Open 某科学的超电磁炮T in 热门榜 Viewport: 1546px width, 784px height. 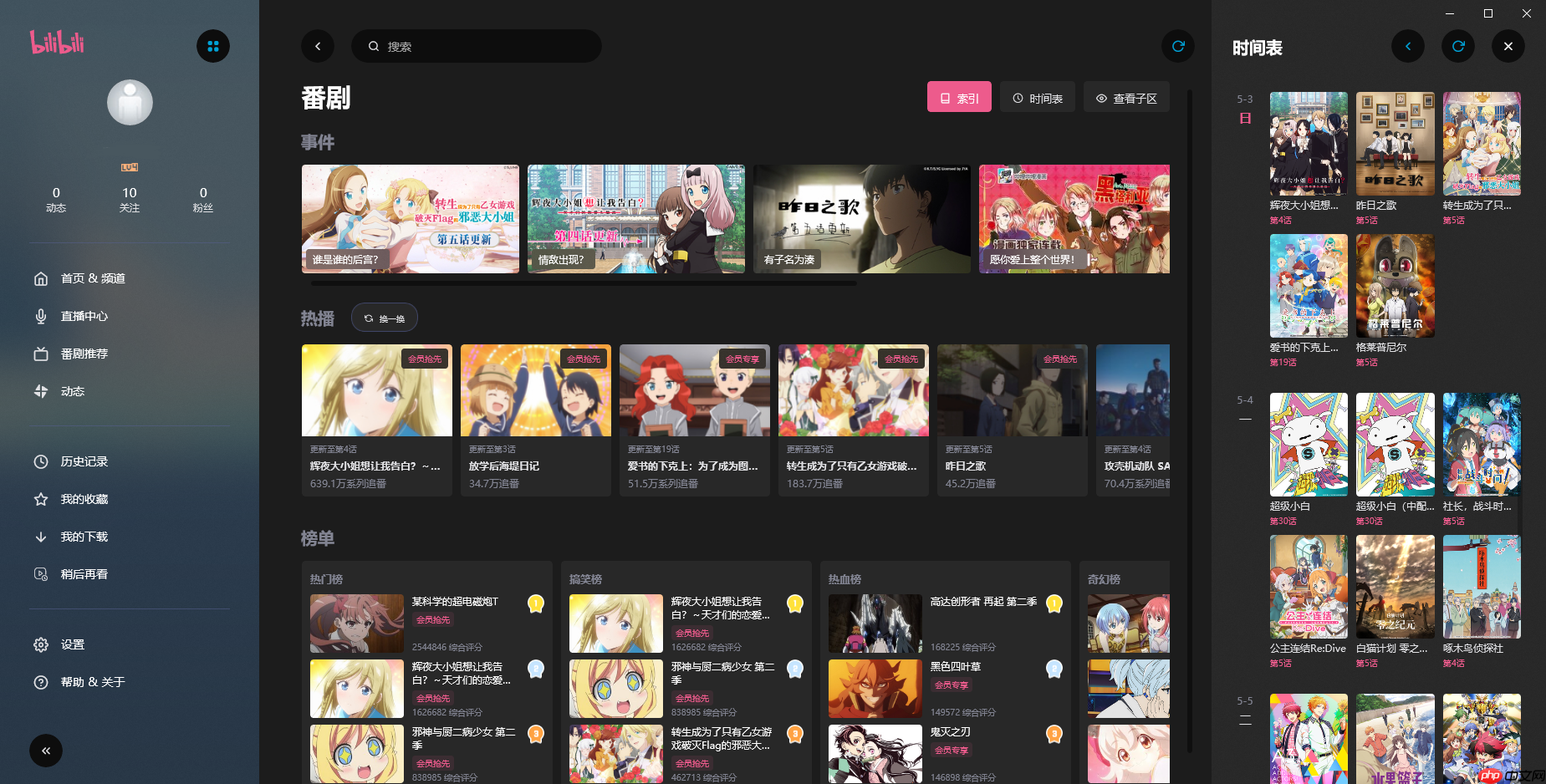tap(427, 624)
